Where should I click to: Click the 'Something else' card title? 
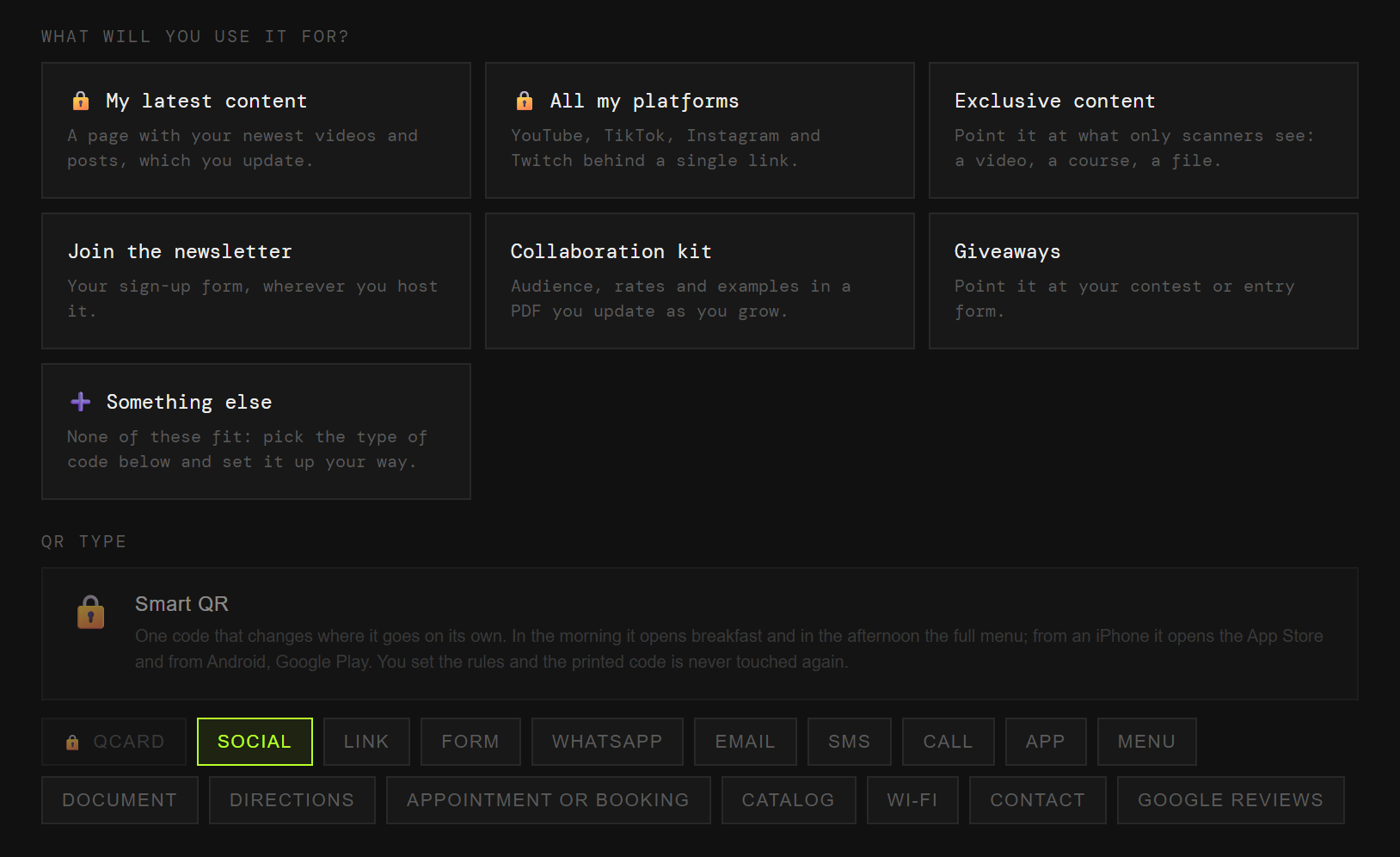[189, 403]
